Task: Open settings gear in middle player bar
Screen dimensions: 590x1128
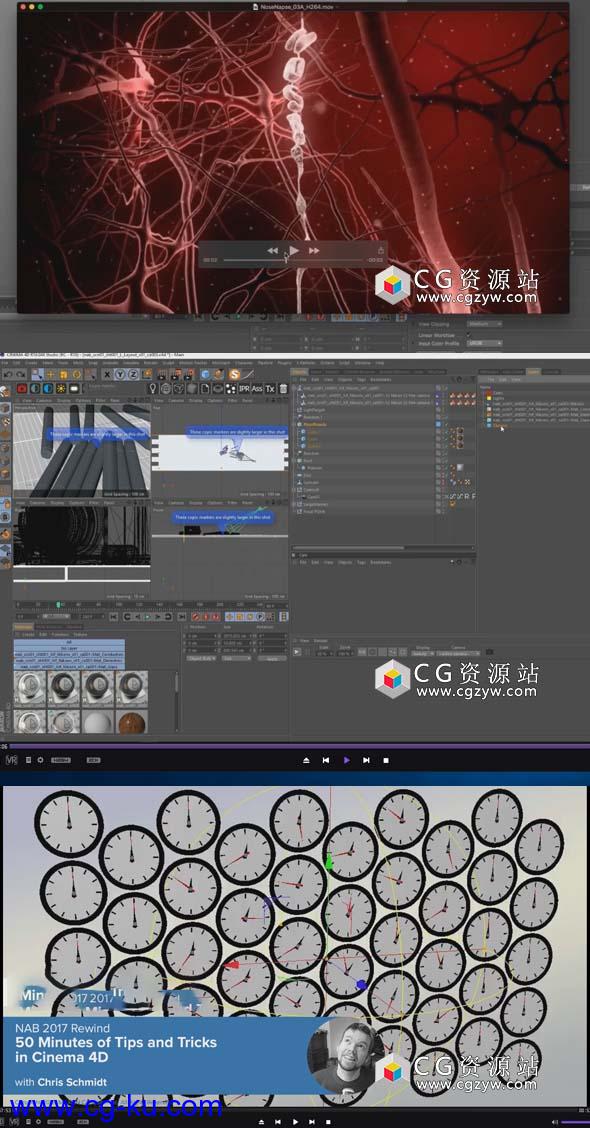Action: (x=40, y=760)
